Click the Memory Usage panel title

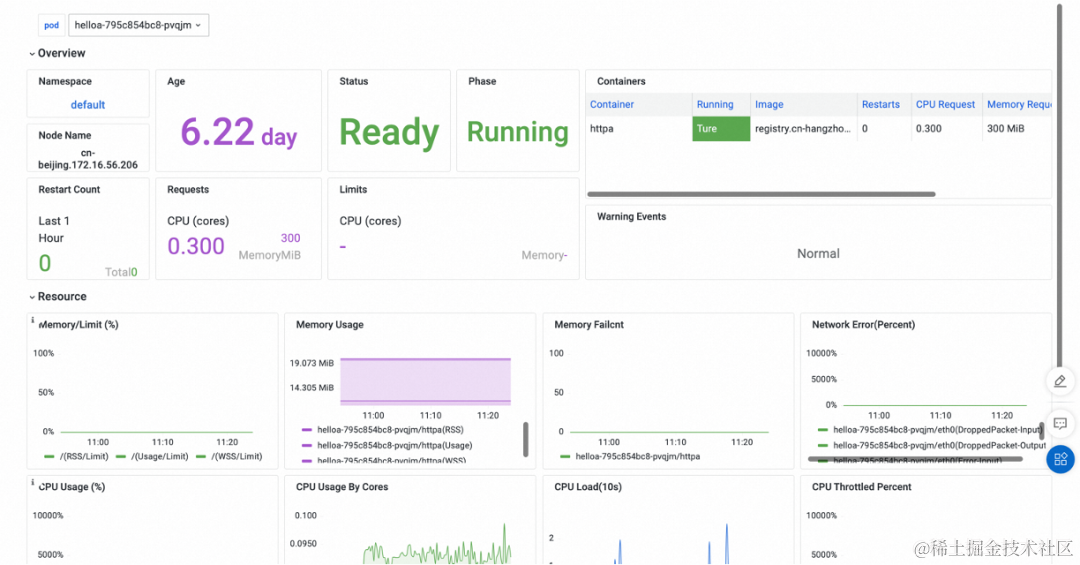click(329, 325)
